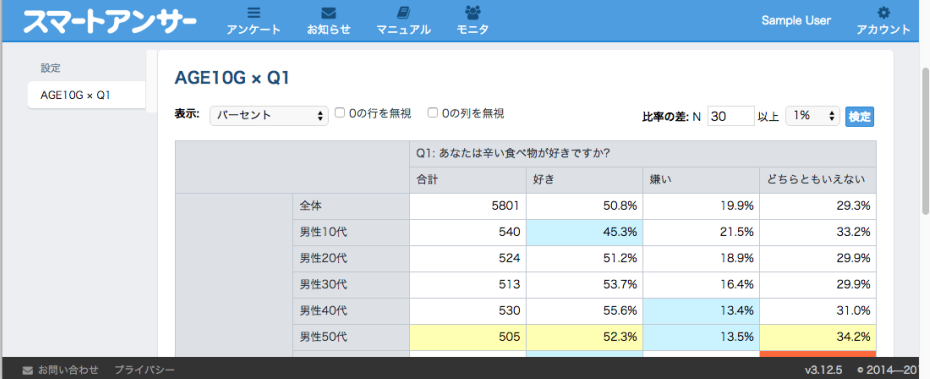Viewport: 930px width, 379px height.
Task: Click the cell showing 18.9%
Action: [702, 258]
